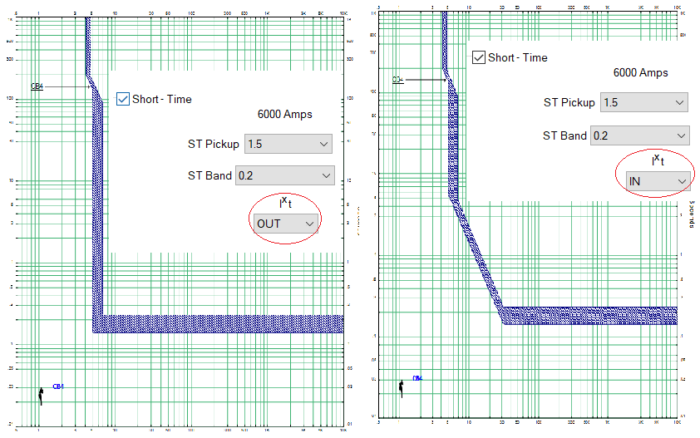Uncheck Short-Time checkbox in right panel

(x=479, y=58)
